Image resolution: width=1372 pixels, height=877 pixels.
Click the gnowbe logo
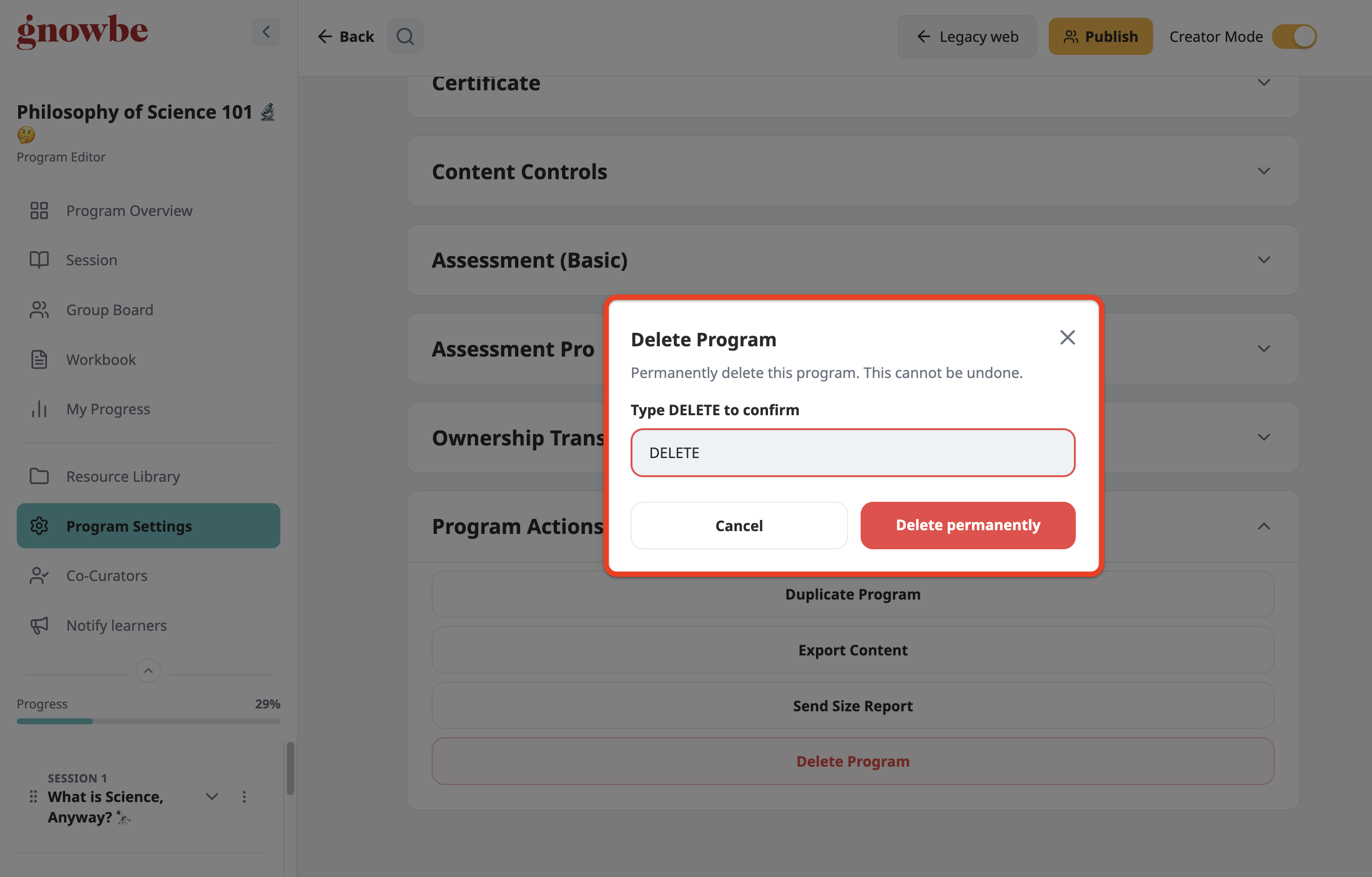coord(82,31)
